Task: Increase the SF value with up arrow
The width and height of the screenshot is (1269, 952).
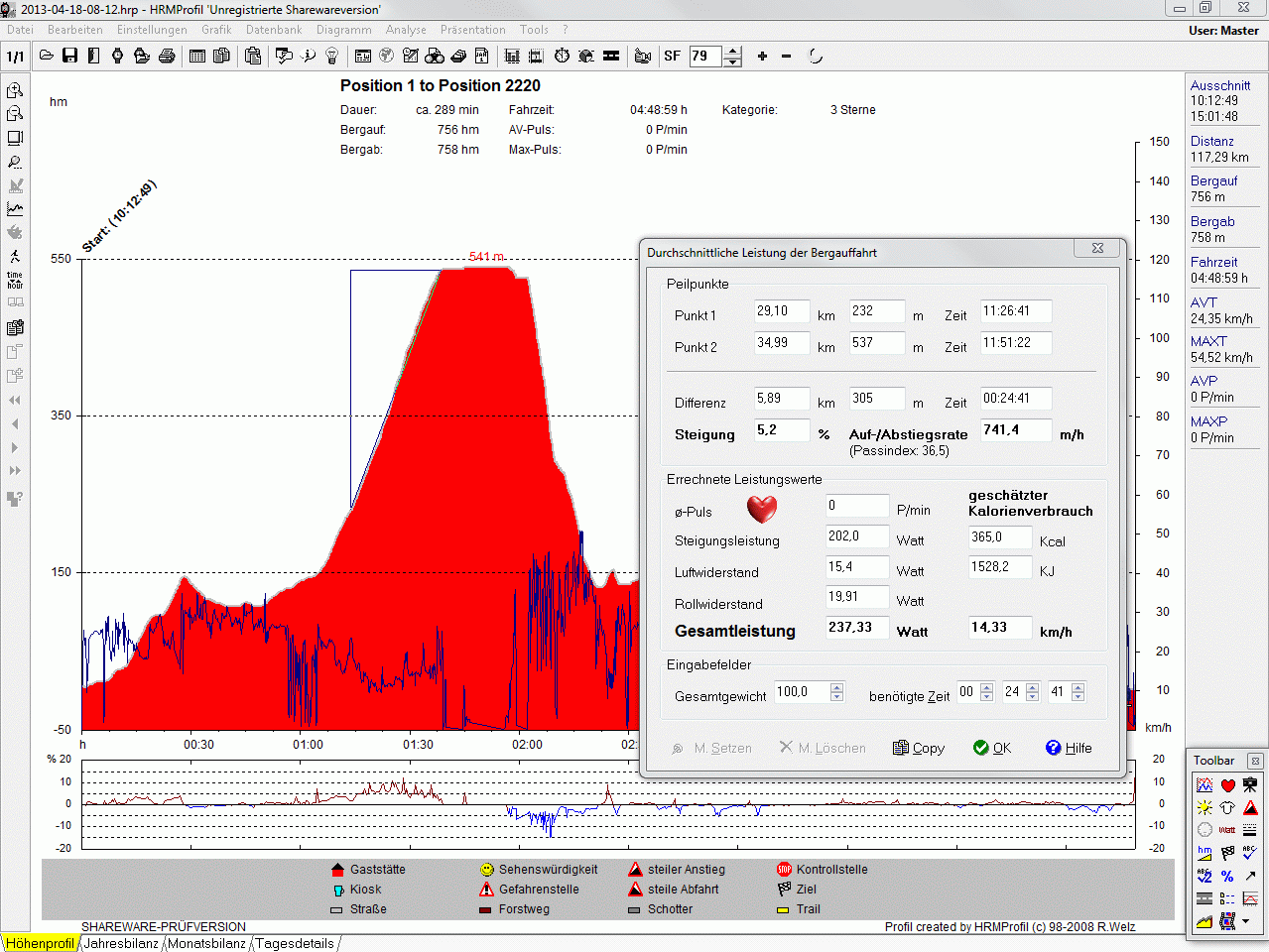Action: tap(732, 51)
